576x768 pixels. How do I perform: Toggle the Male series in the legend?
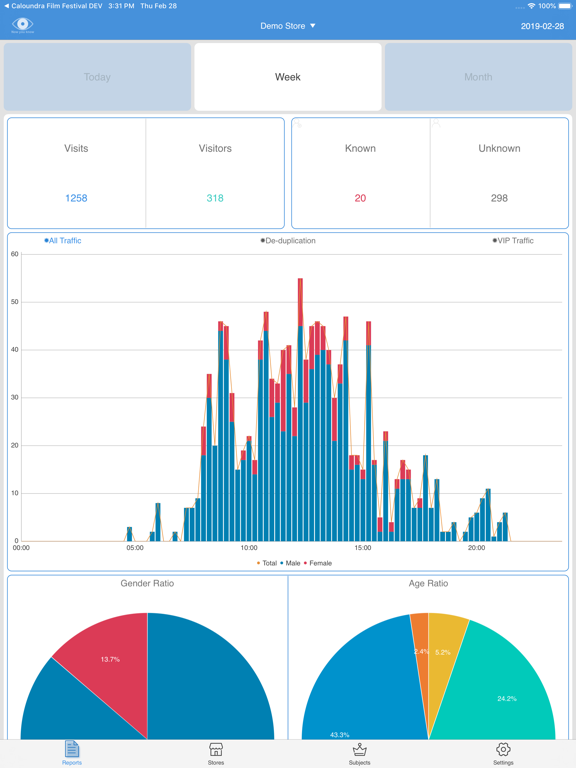point(290,563)
